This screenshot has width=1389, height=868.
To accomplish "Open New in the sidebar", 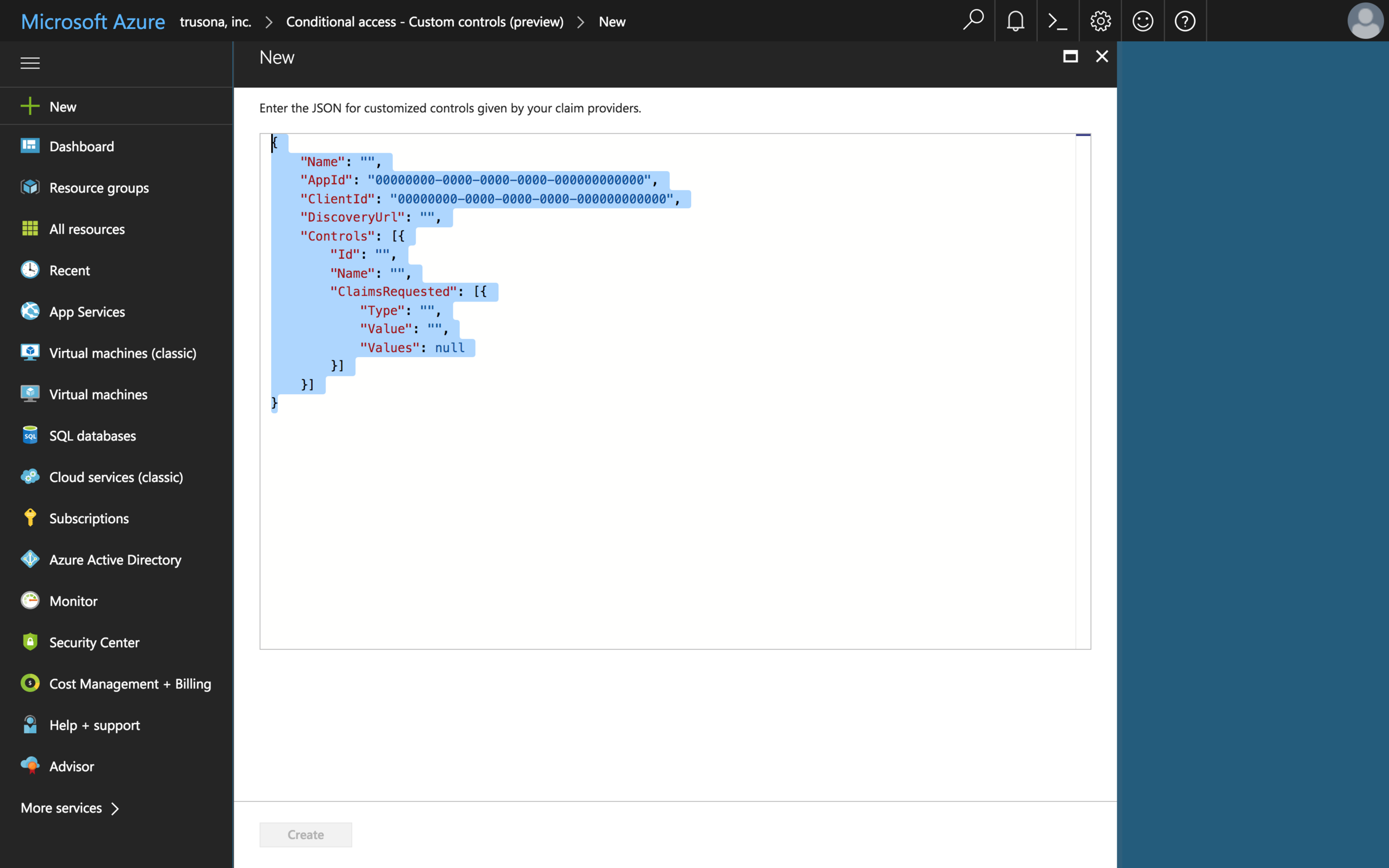I will 117,106.
